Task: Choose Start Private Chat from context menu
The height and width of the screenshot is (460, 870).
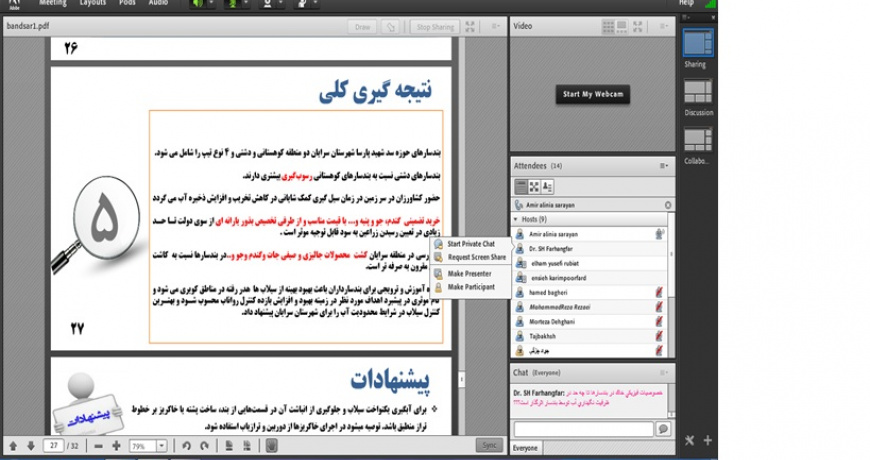Action: [x=471, y=244]
